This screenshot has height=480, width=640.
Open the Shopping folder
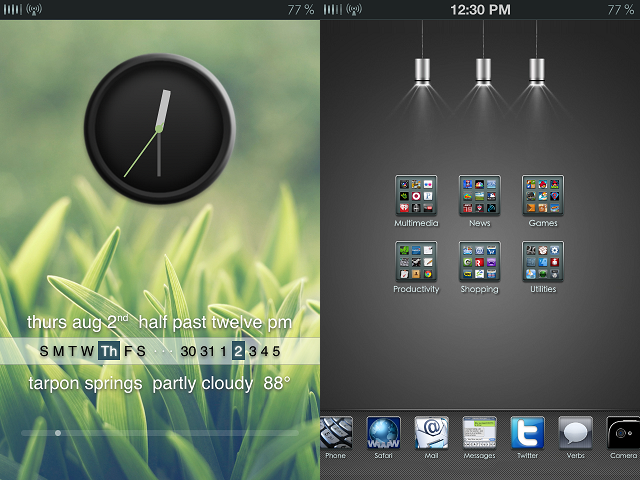(x=480, y=261)
